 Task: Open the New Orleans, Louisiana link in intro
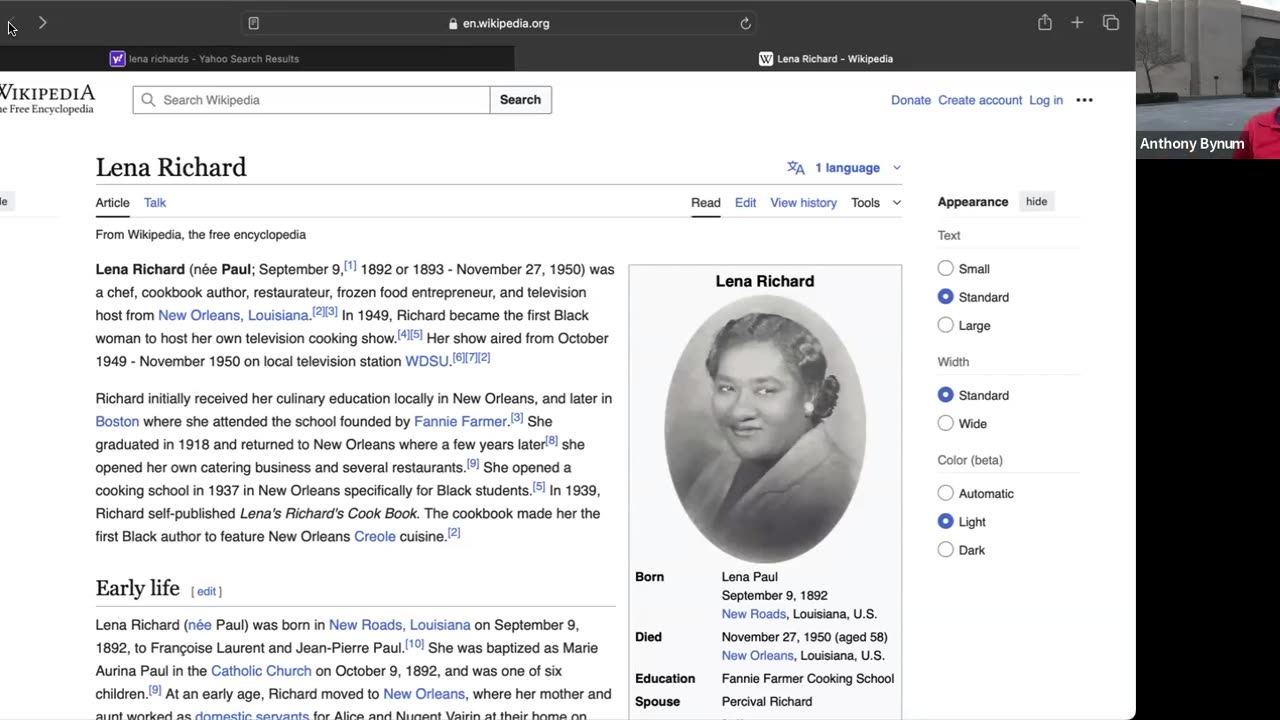[233, 315]
